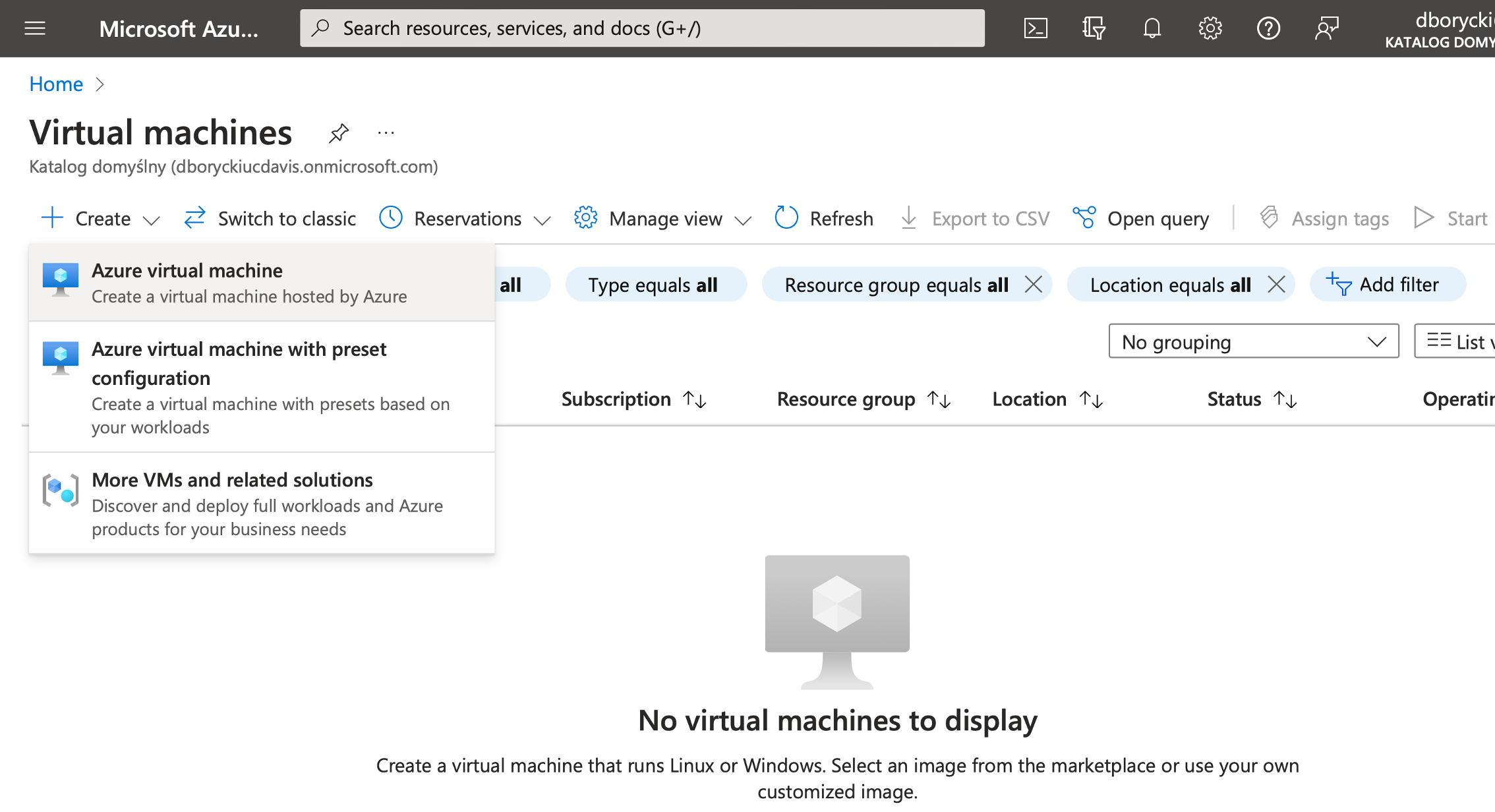Click the Create dropdown arrow
The image size is (1495, 812).
151,218
